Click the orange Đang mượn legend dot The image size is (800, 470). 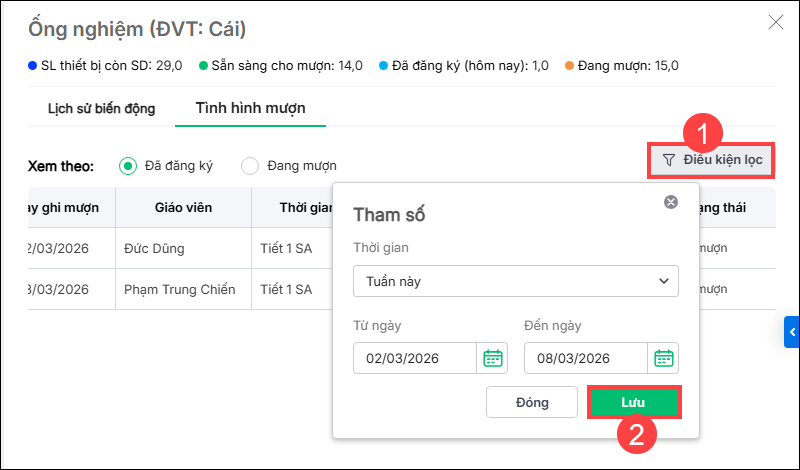[569, 66]
